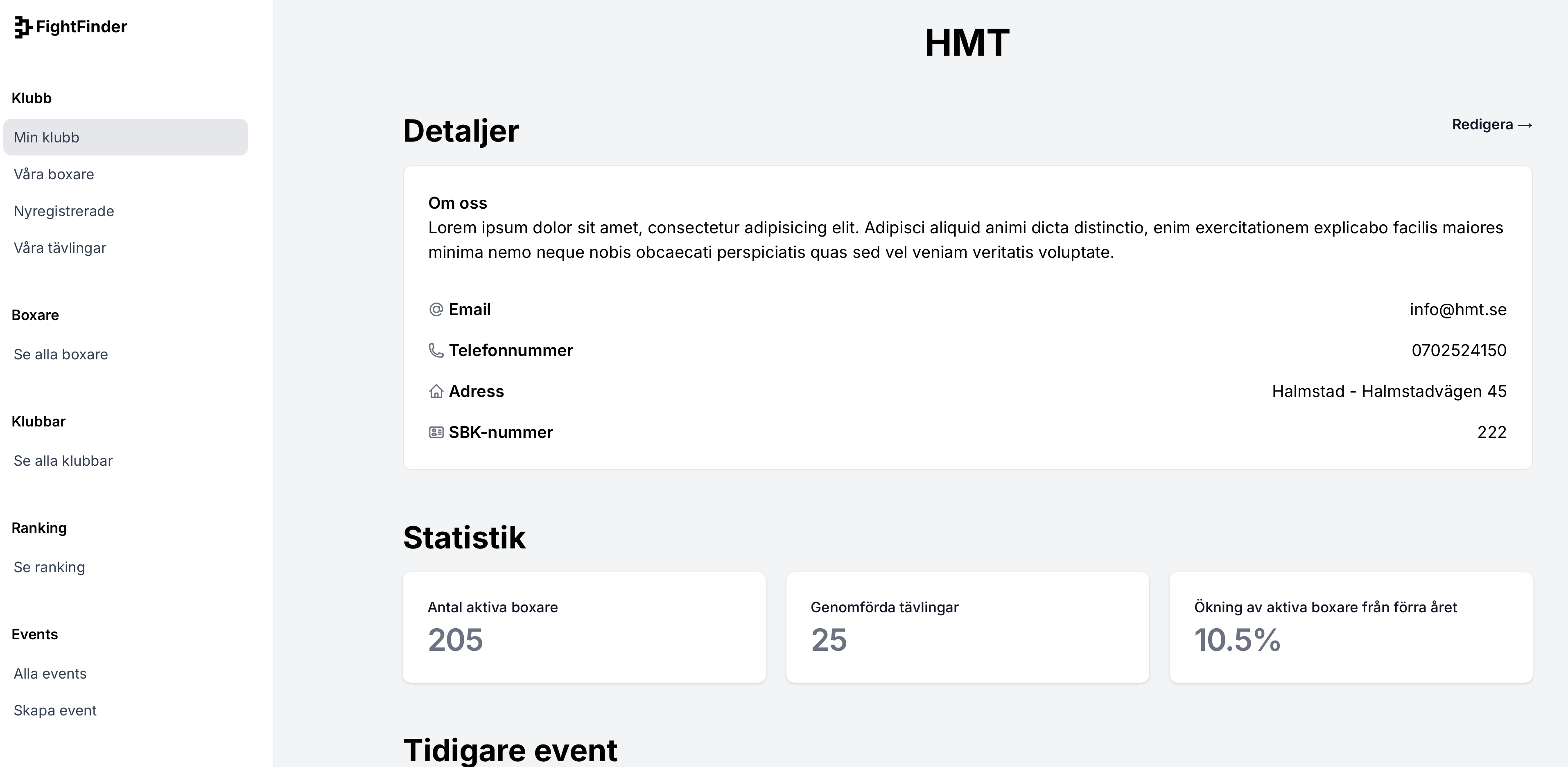Viewport: 1568px width, 767px height.
Task: Click the ID card icon beside SBK-nummer
Action: click(x=436, y=432)
